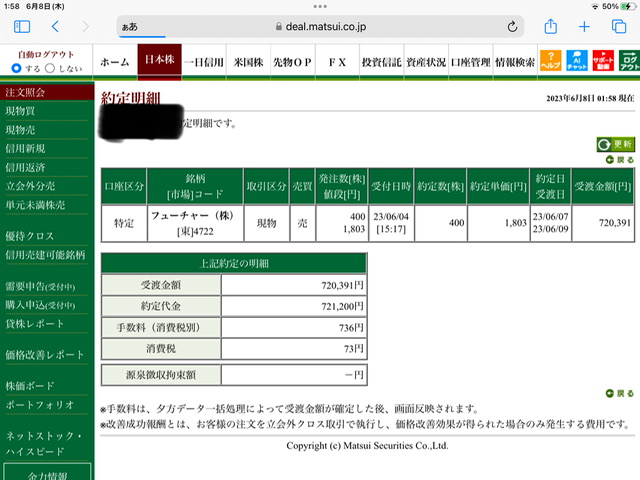
Task: Go back with Safari back arrow
Action: click(x=55, y=27)
